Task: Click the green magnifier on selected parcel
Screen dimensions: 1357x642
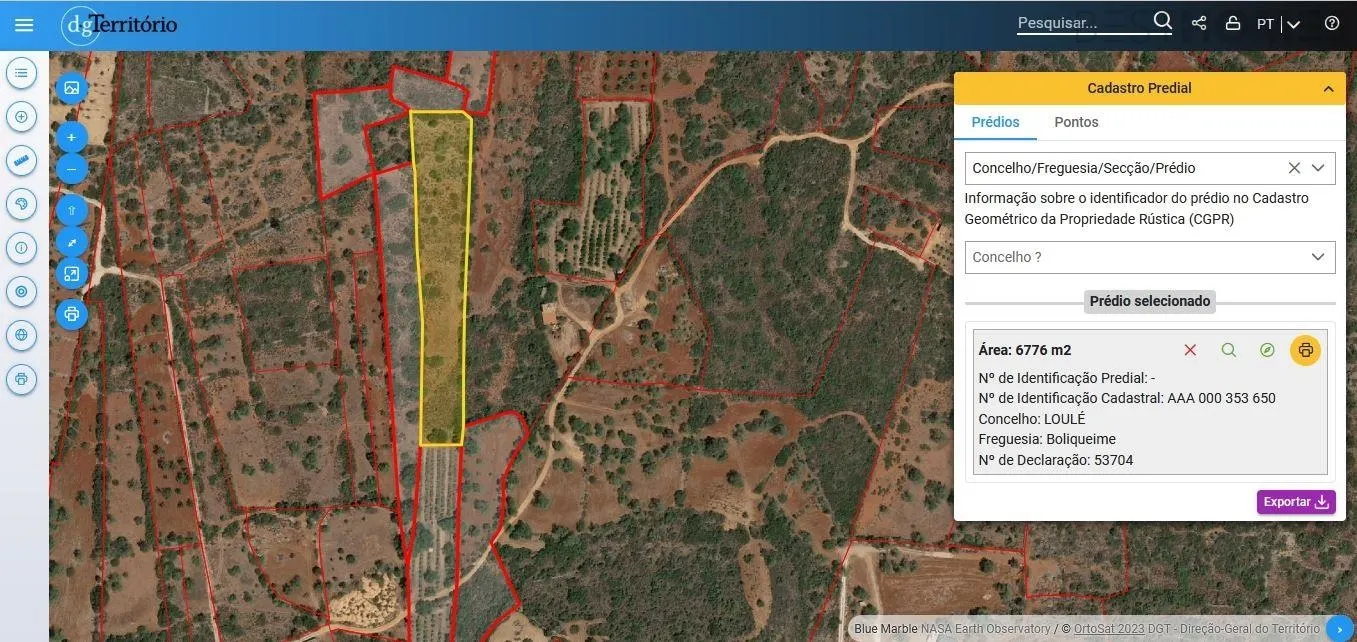Action: [1228, 350]
